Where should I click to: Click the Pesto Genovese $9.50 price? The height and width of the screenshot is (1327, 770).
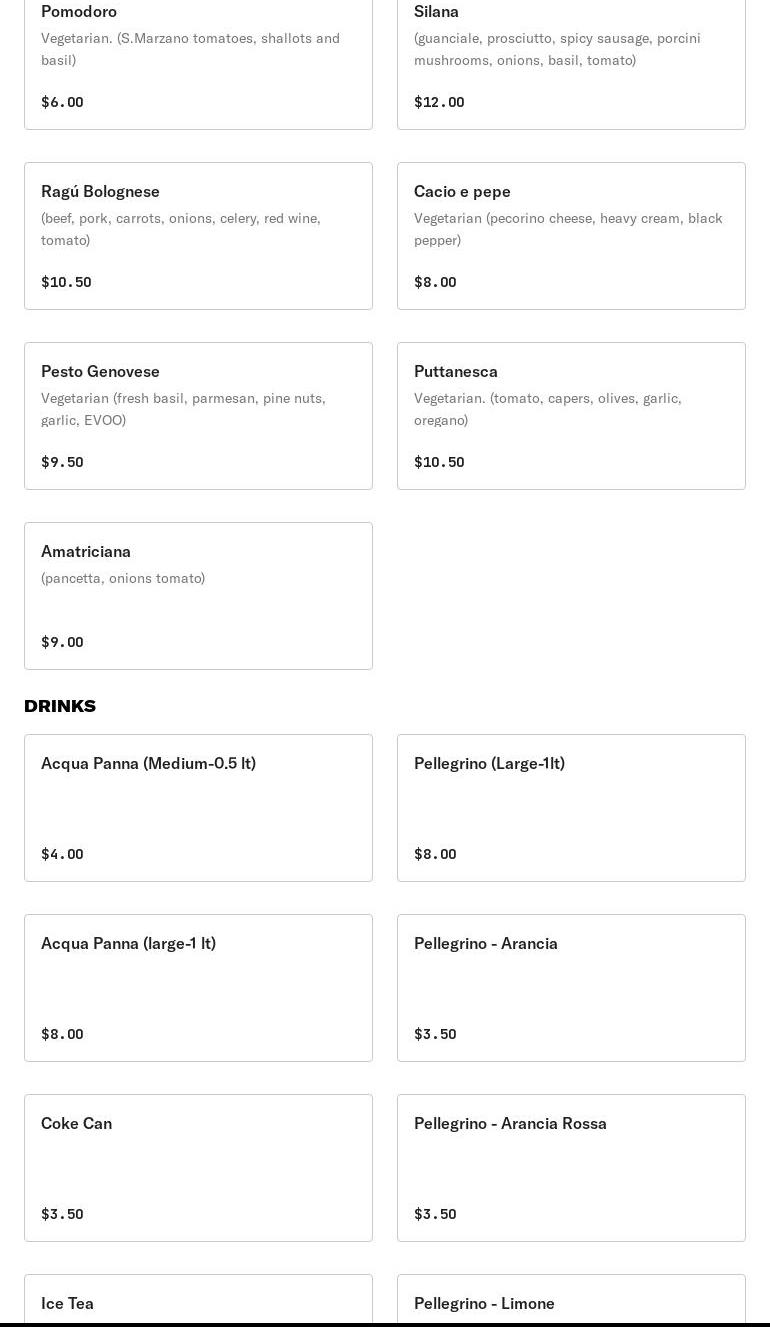coord(62,462)
